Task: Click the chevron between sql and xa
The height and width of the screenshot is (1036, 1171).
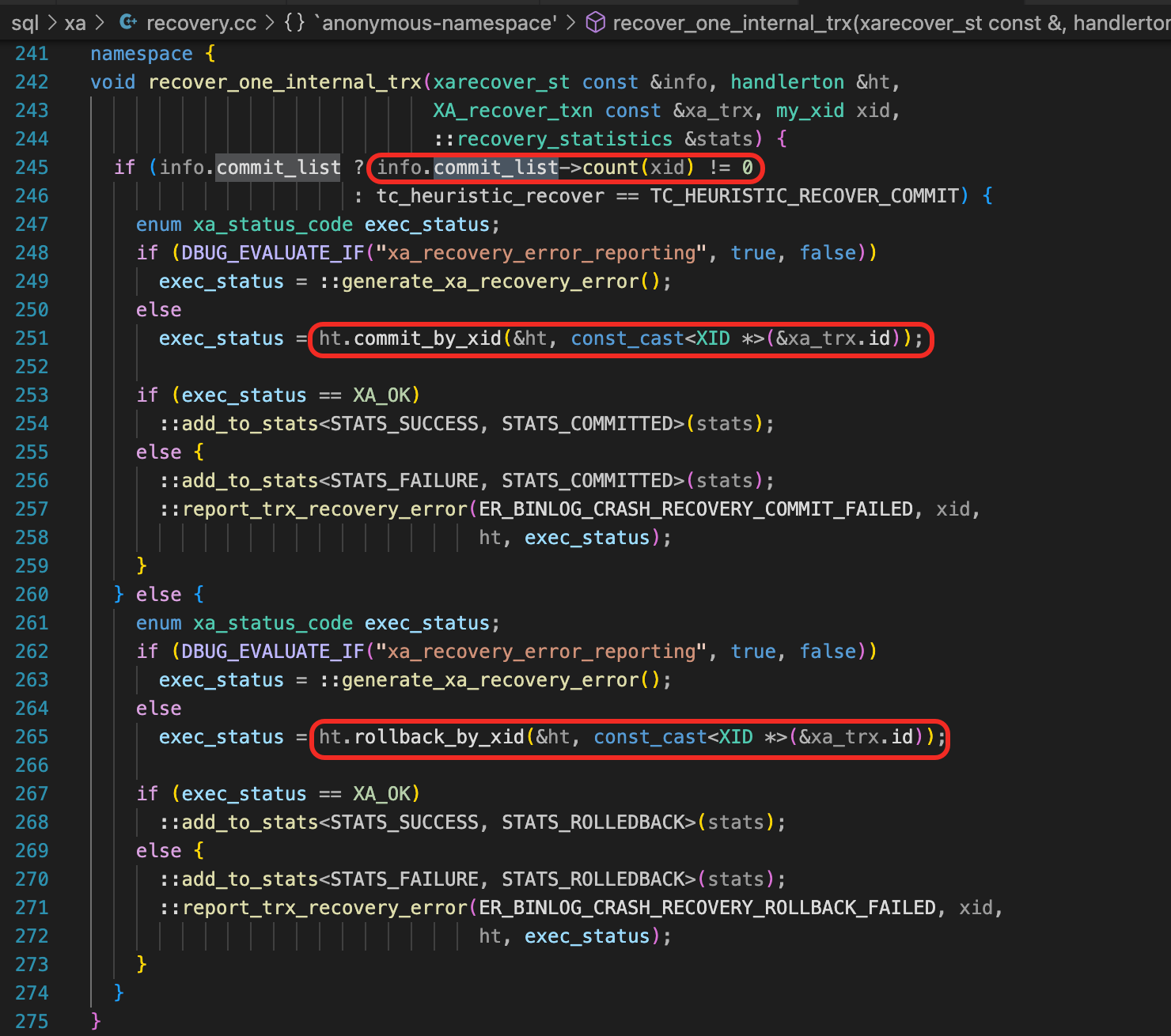Action: click(x=52, y=23)
